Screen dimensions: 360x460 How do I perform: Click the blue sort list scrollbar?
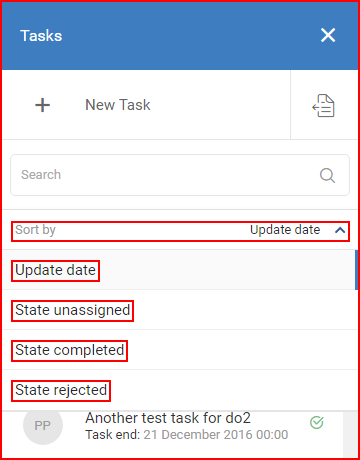tap(356, 270)
